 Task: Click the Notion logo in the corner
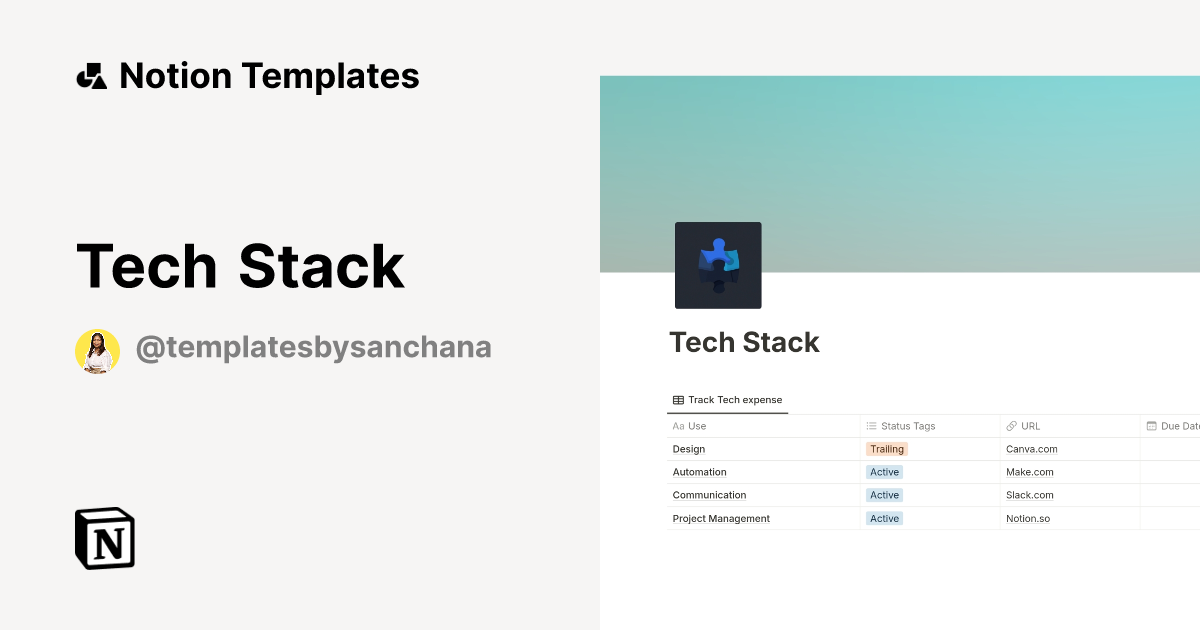104,538
